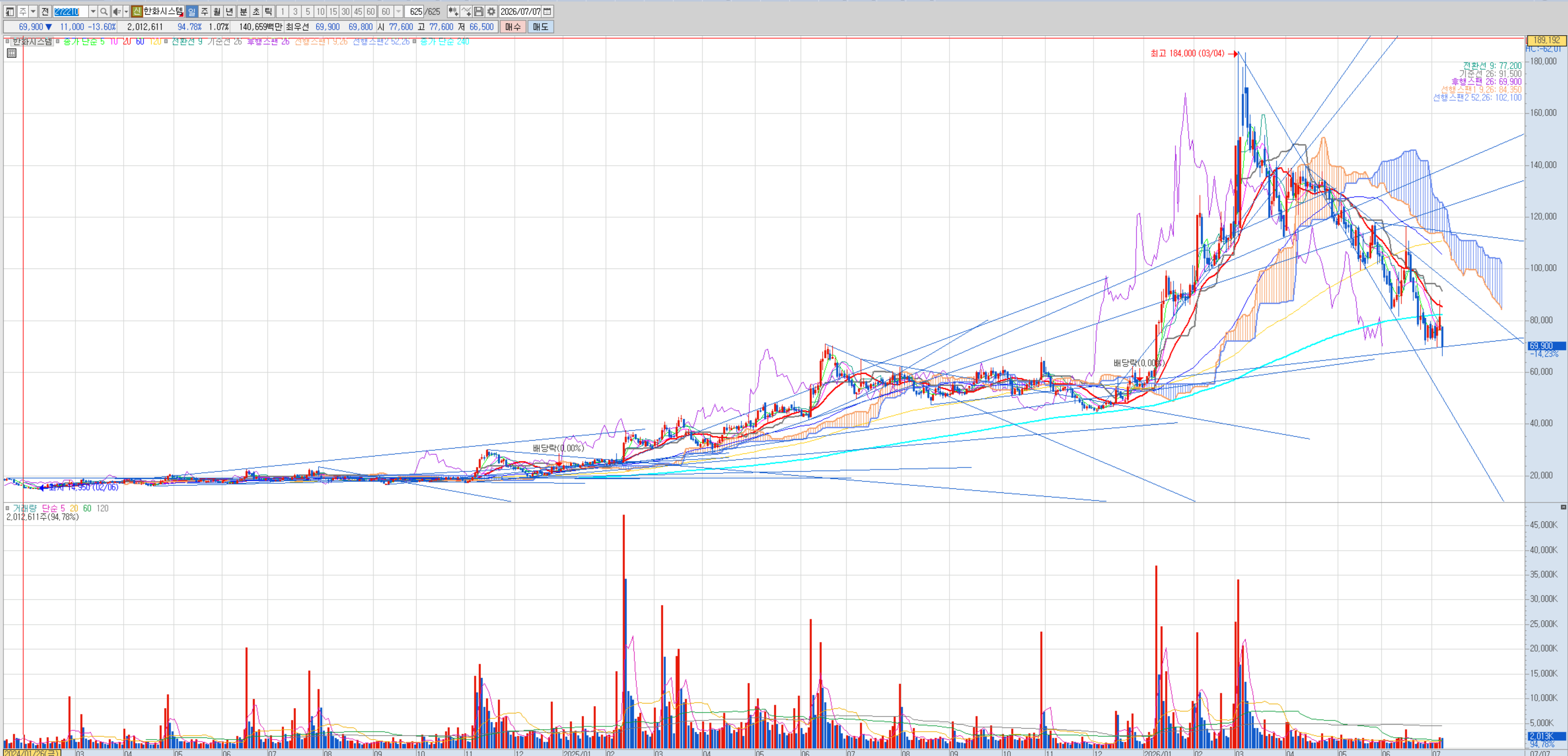Open the date picker calendar icon

(x=547, y=11)
